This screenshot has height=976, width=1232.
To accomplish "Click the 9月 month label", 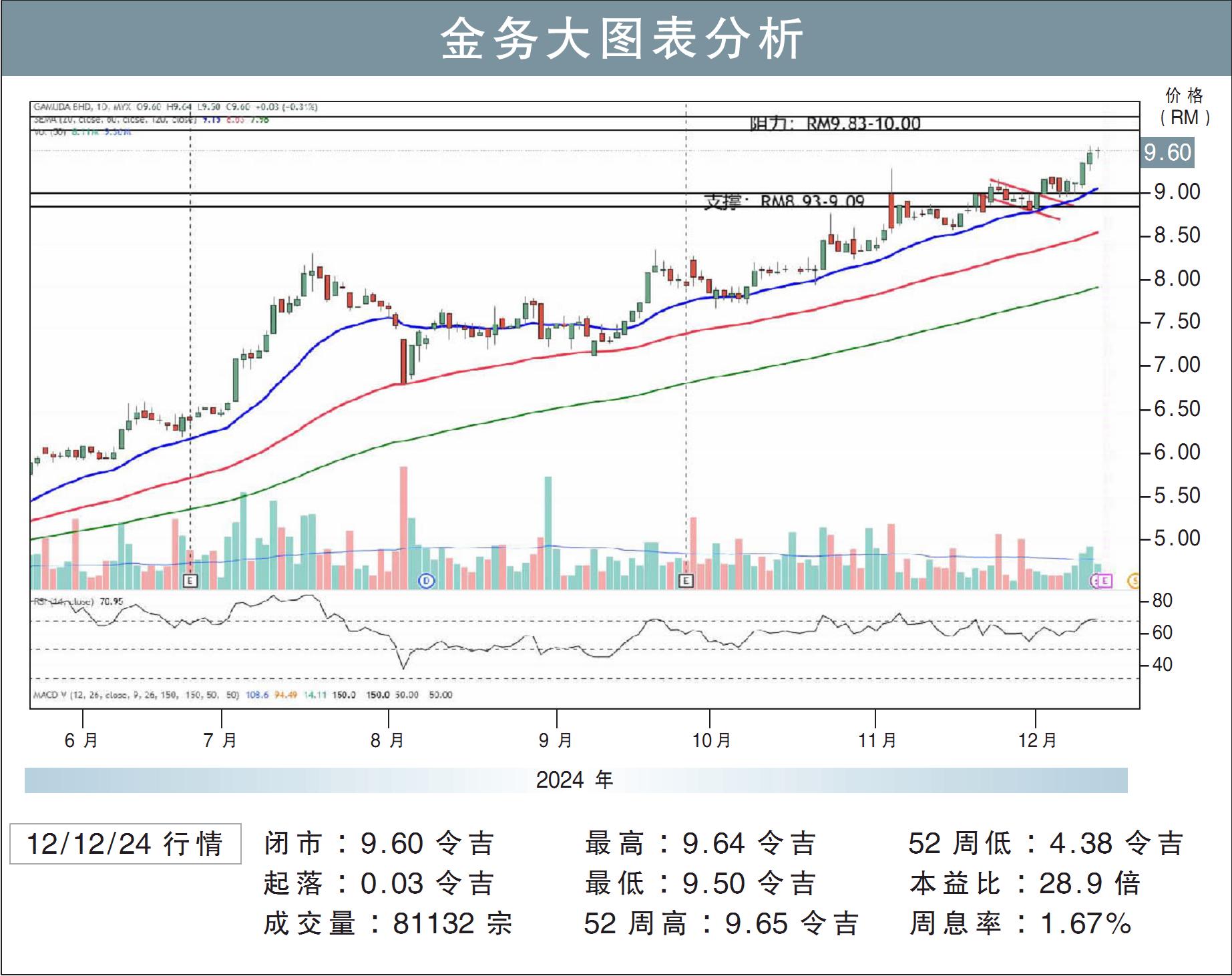I will (556, 740).
